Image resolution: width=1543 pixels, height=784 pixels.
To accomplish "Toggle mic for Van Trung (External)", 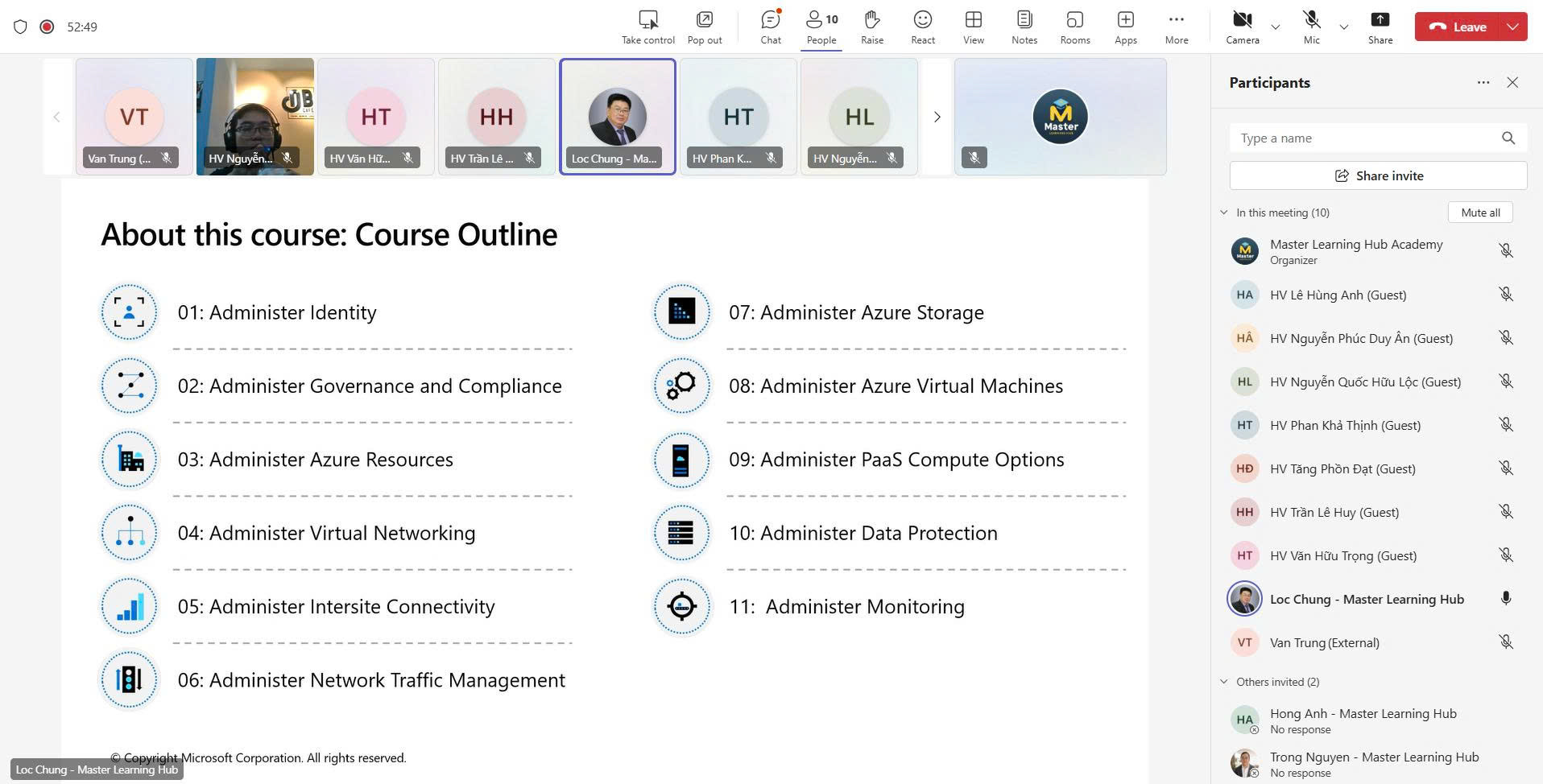I will click(x=1506, y=642).
